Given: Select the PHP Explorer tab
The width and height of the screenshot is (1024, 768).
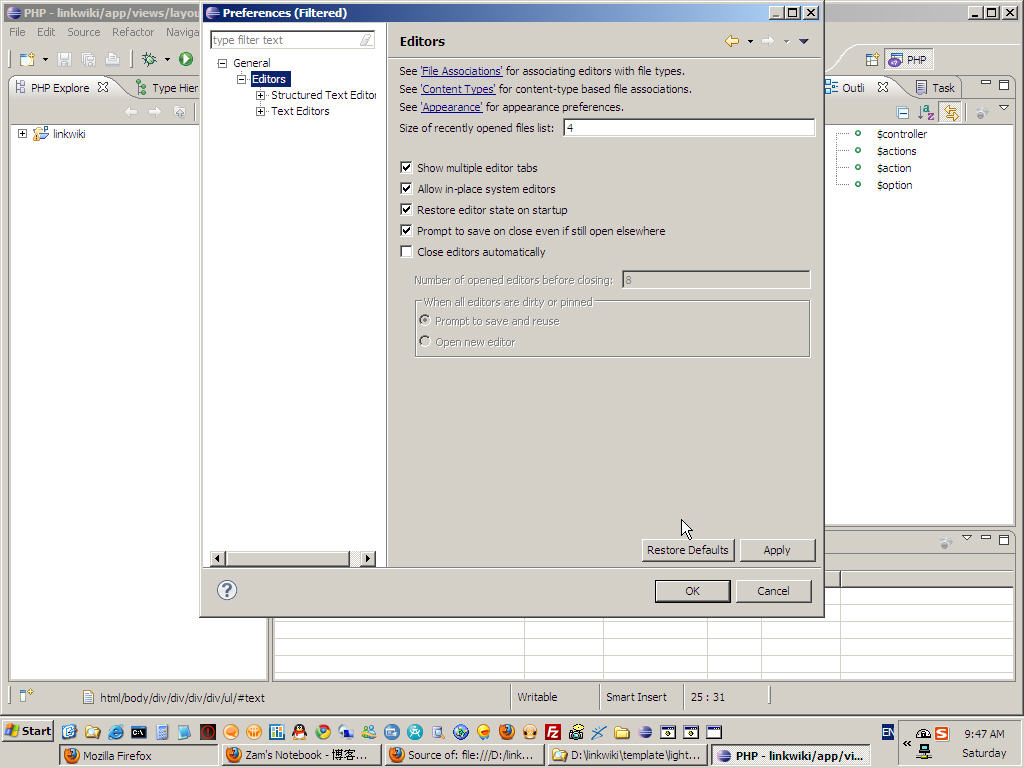Looking at the screenshot, I should tap(61, 88).
